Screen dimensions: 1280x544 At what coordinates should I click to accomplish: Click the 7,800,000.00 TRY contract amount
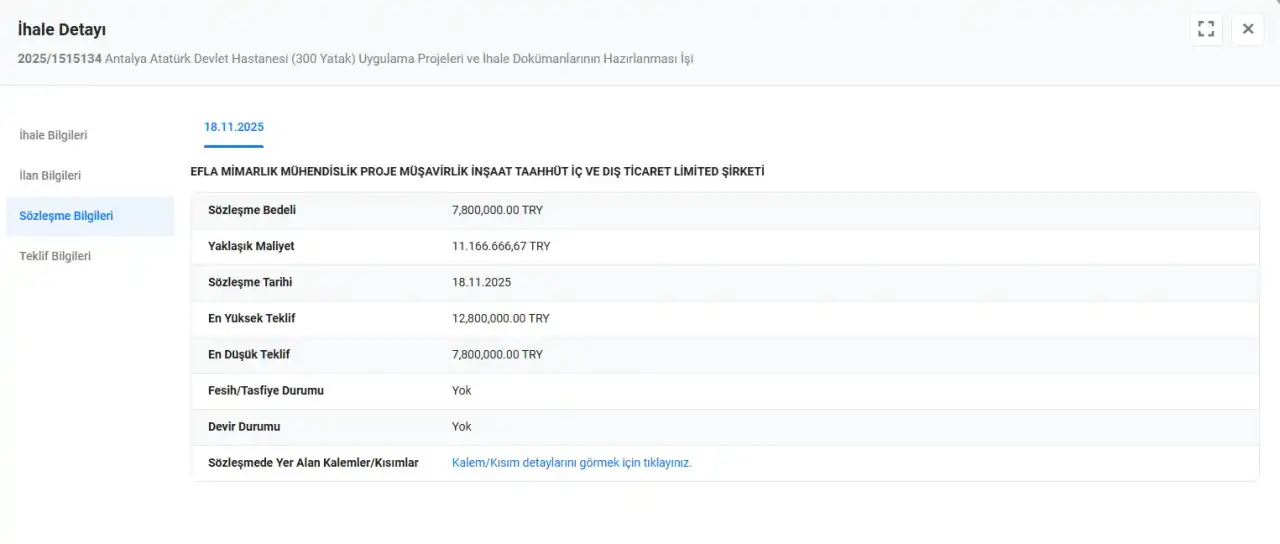tap(497, 210)
